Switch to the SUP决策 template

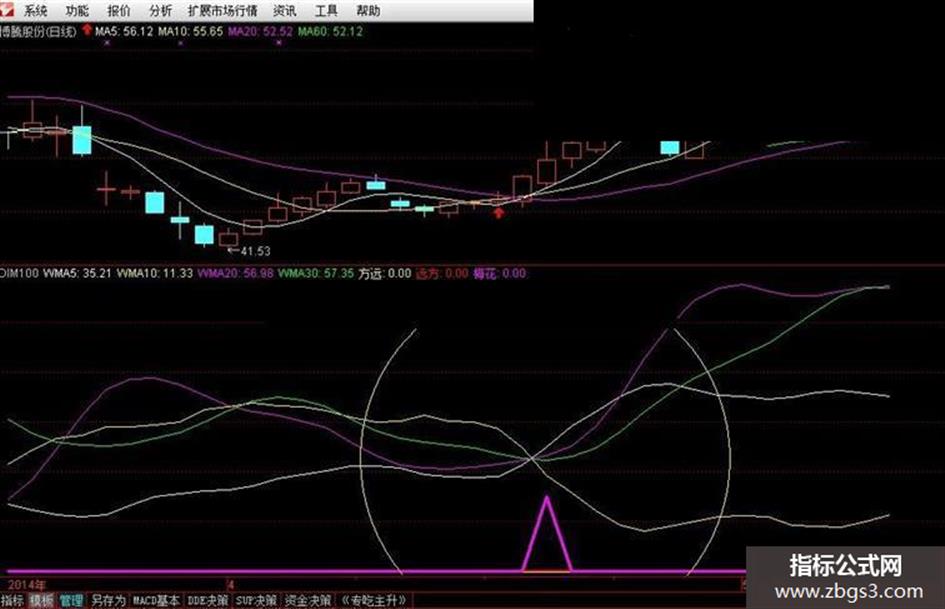256,601
